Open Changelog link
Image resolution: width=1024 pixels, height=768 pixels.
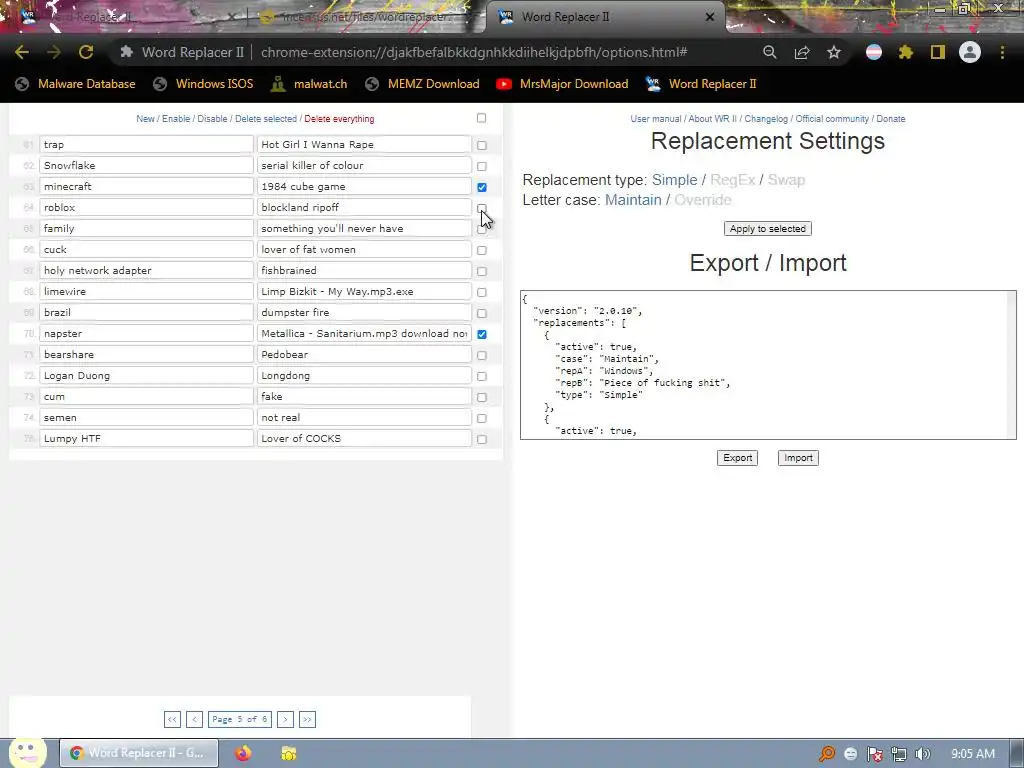(766, 119)
